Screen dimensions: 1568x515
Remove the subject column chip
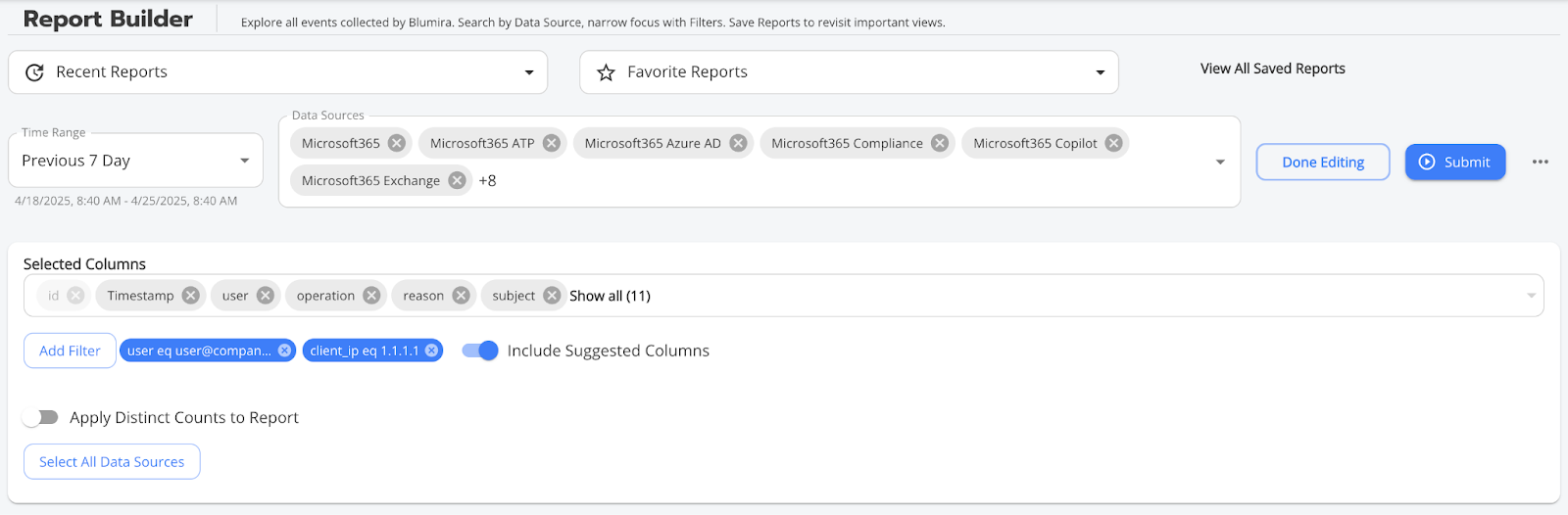(552, 296)
